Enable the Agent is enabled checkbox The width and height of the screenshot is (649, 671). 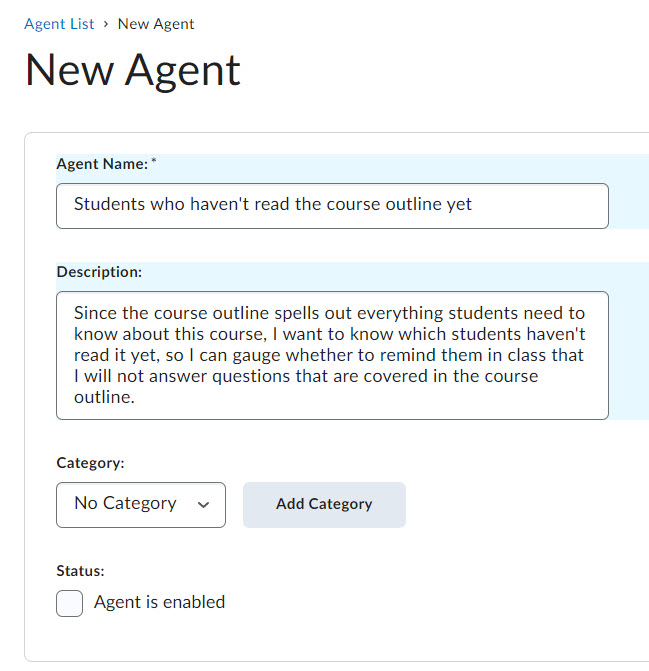70,603
